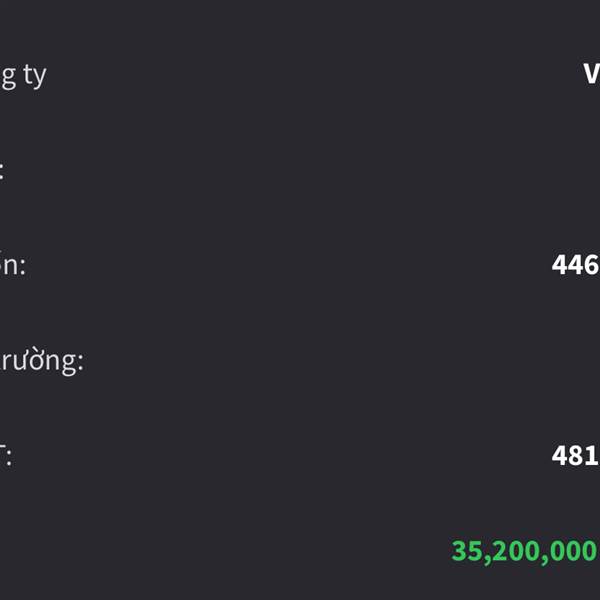Choose the green volume number 35,200,000

coord(525,552)
